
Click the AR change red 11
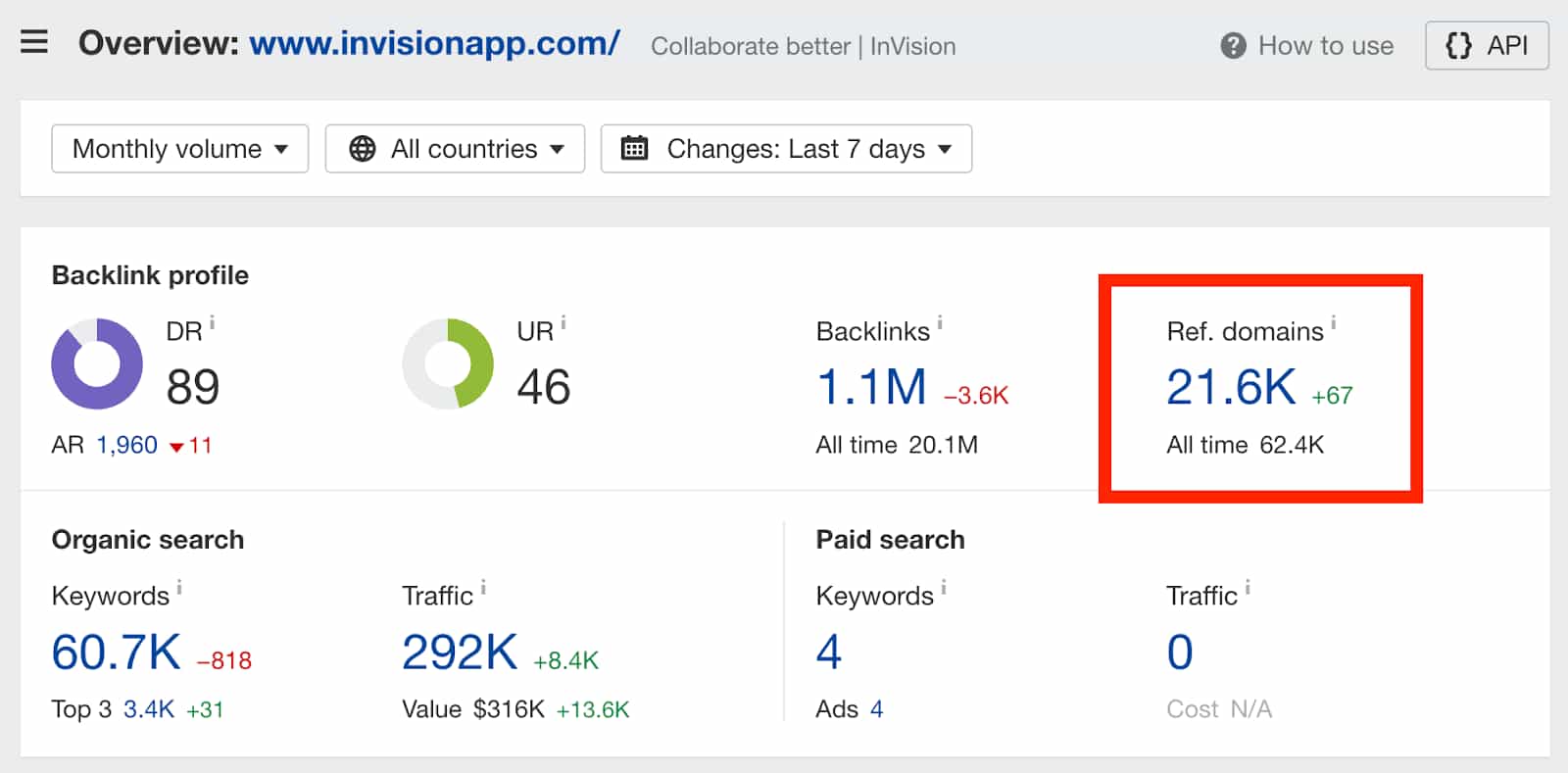[x=191, y=446]
